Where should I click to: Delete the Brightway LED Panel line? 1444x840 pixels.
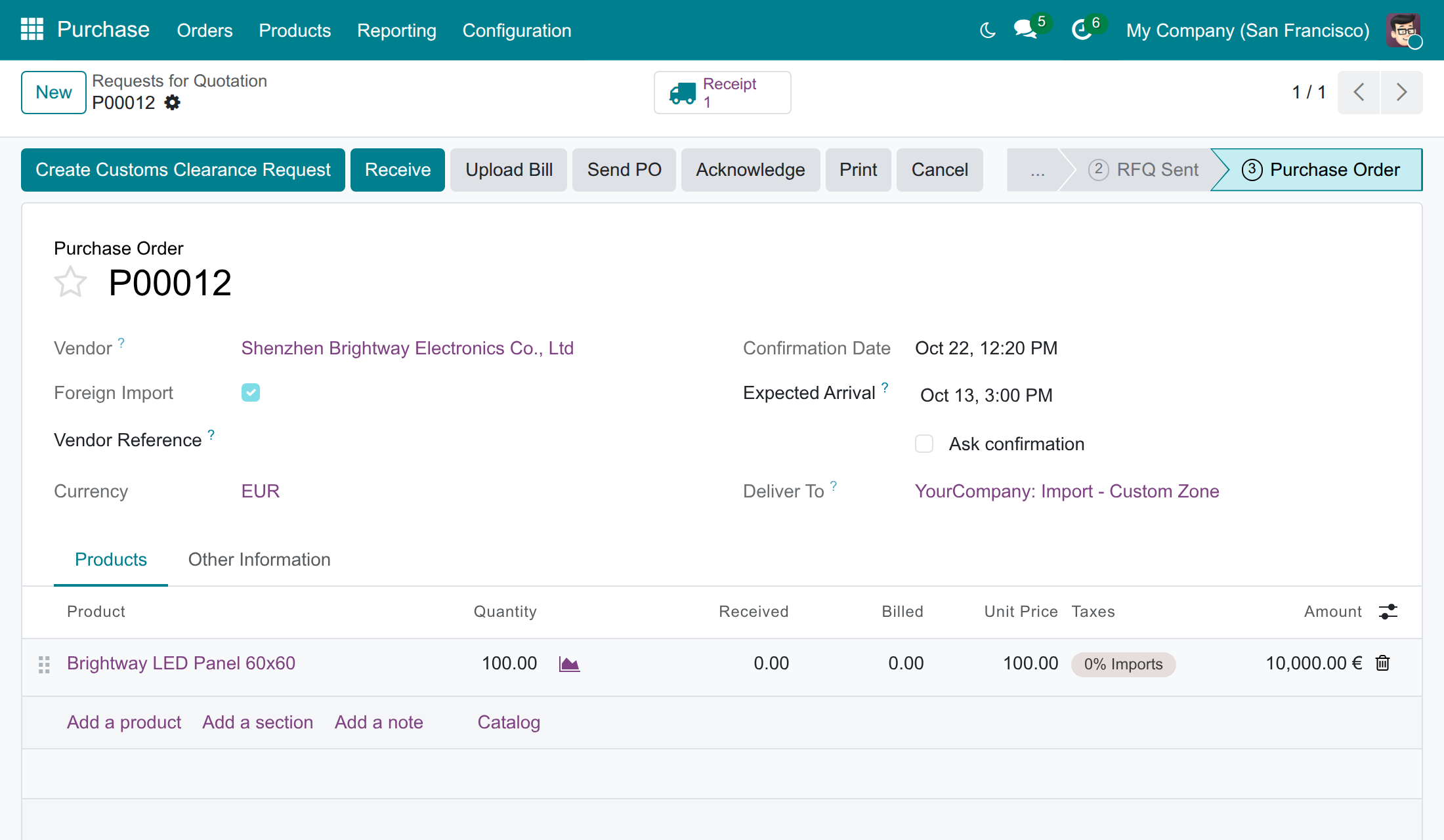coord(1382,663)
